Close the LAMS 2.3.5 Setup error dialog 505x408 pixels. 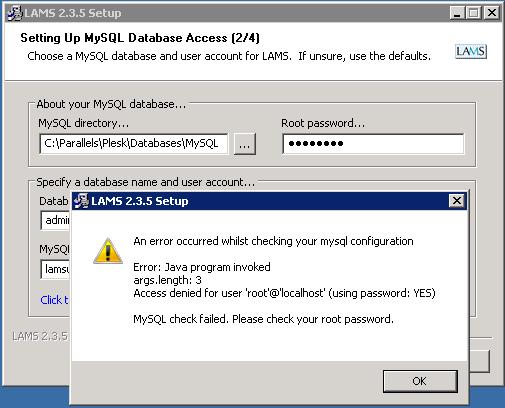457,201
